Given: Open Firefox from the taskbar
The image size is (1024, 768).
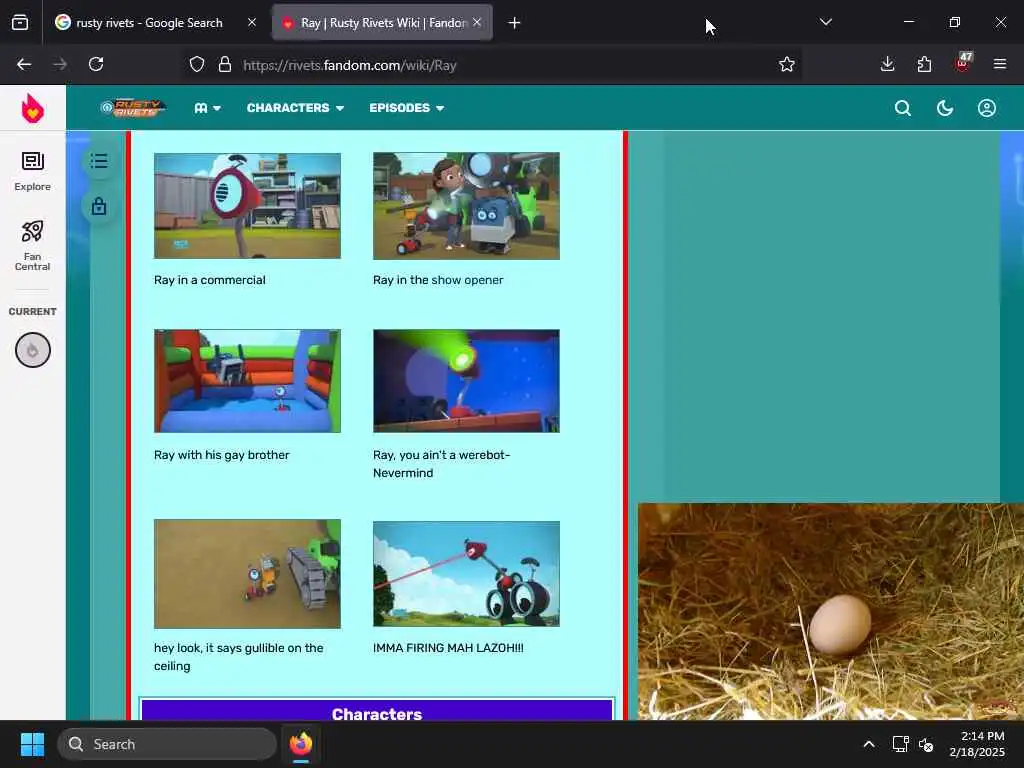Looking at the screenshot, I should (x=301, y=744).
